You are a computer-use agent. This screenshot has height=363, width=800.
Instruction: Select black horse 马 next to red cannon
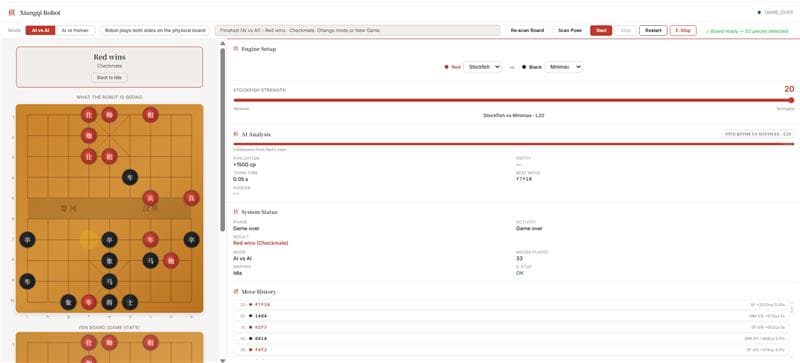click(x=150, y=260)
